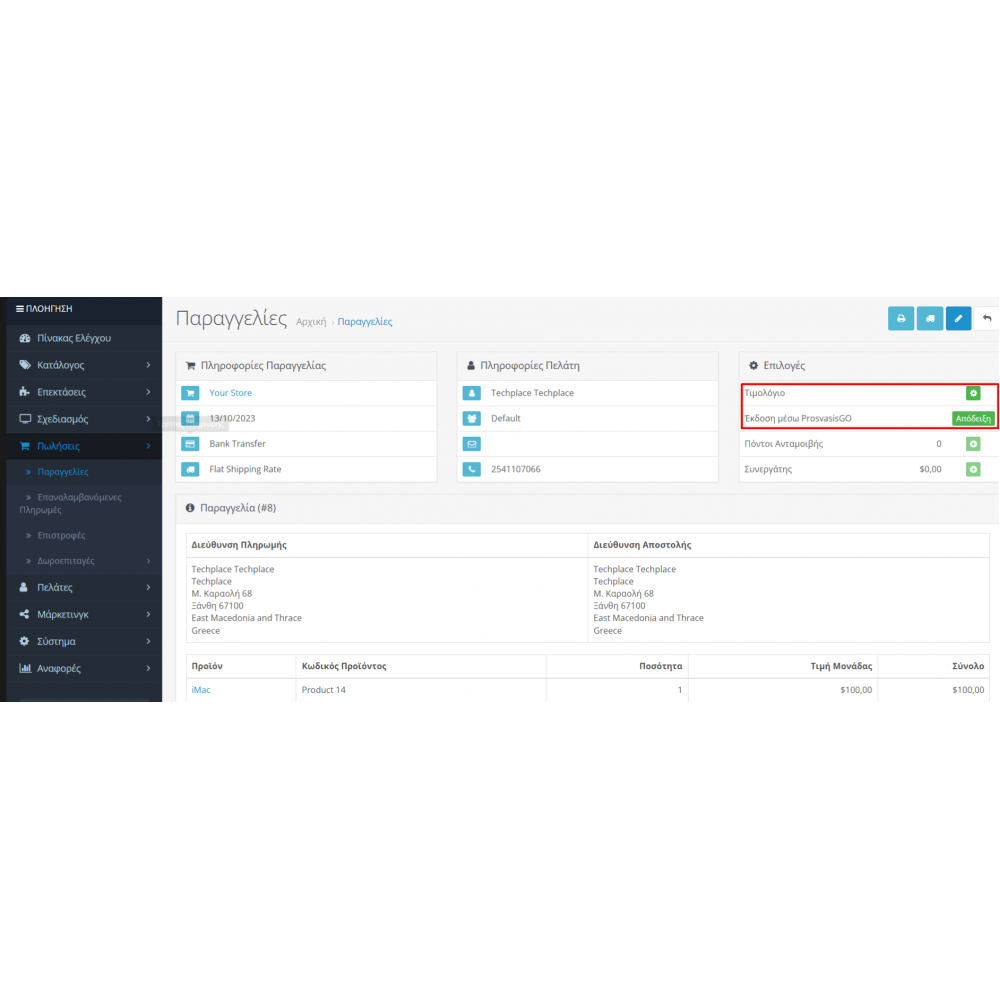Click the plus button in Συνεργάτης row
Viewport: 1000px width, 1000px height.
[972, 469]
